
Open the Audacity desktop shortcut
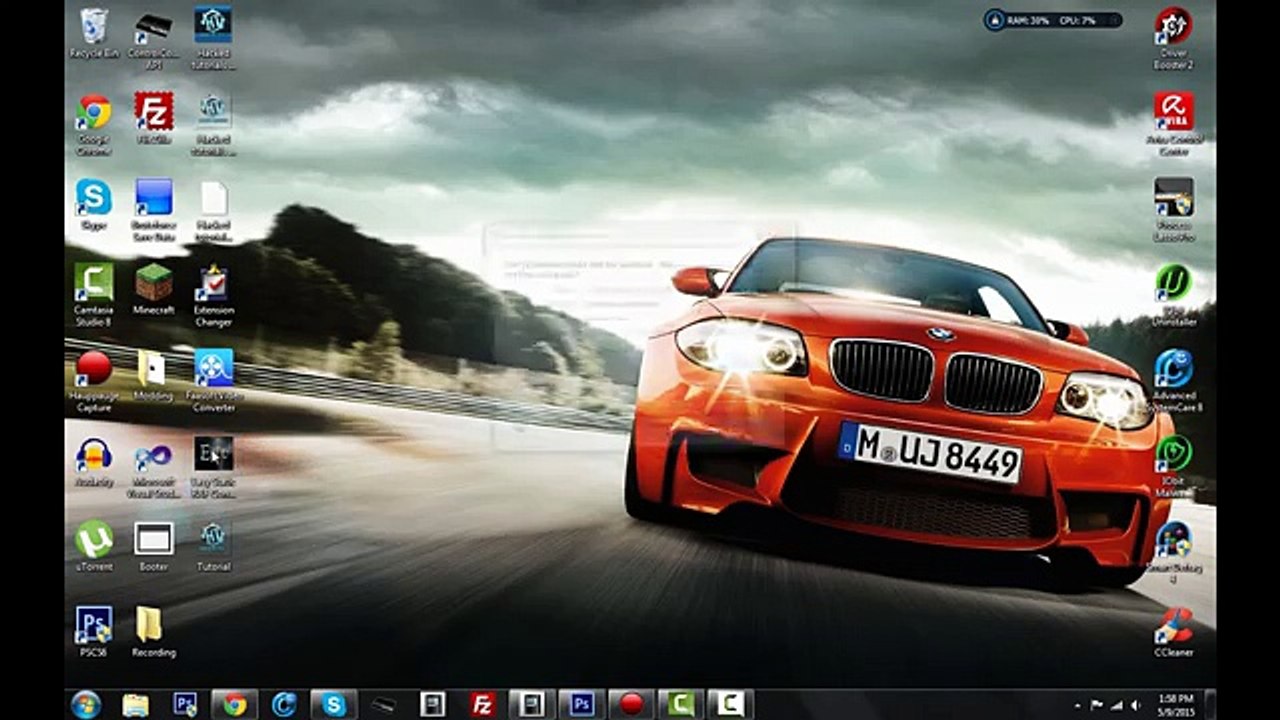coord(94,455)
